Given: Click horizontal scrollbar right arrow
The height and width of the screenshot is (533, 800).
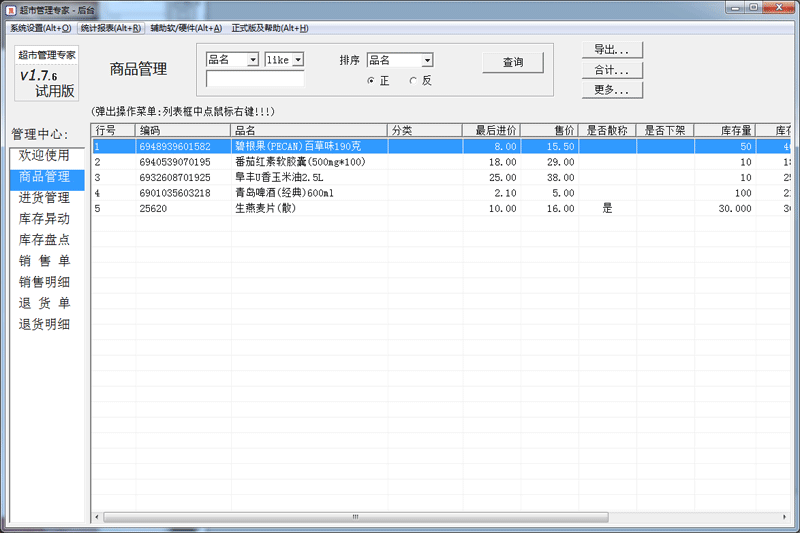Looking at the screenshot, I should [784, 517].
